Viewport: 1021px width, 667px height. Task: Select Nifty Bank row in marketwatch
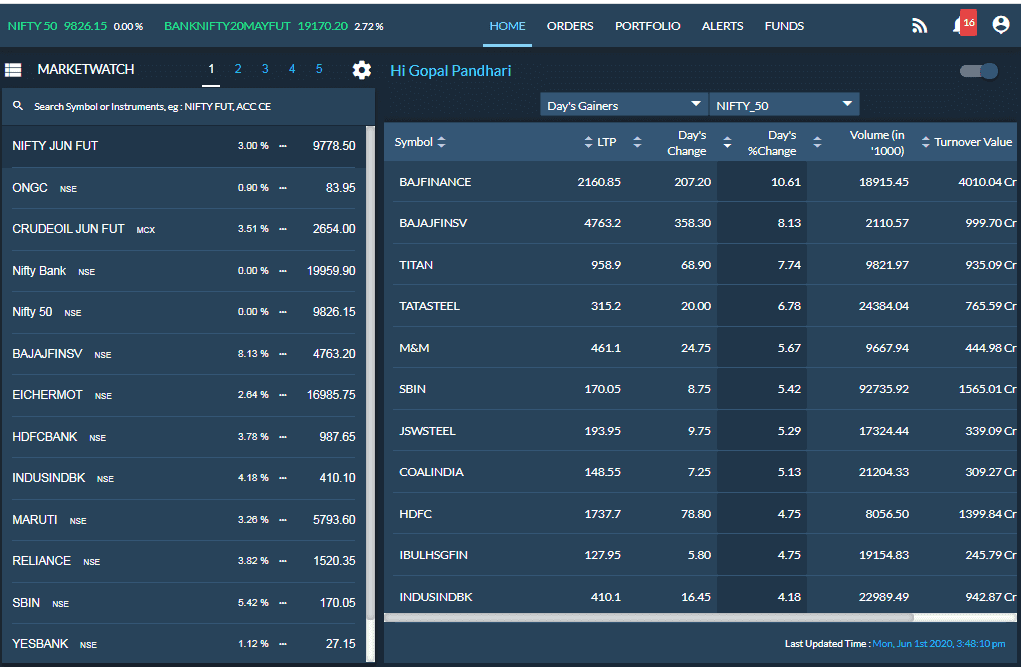[184, 270]
